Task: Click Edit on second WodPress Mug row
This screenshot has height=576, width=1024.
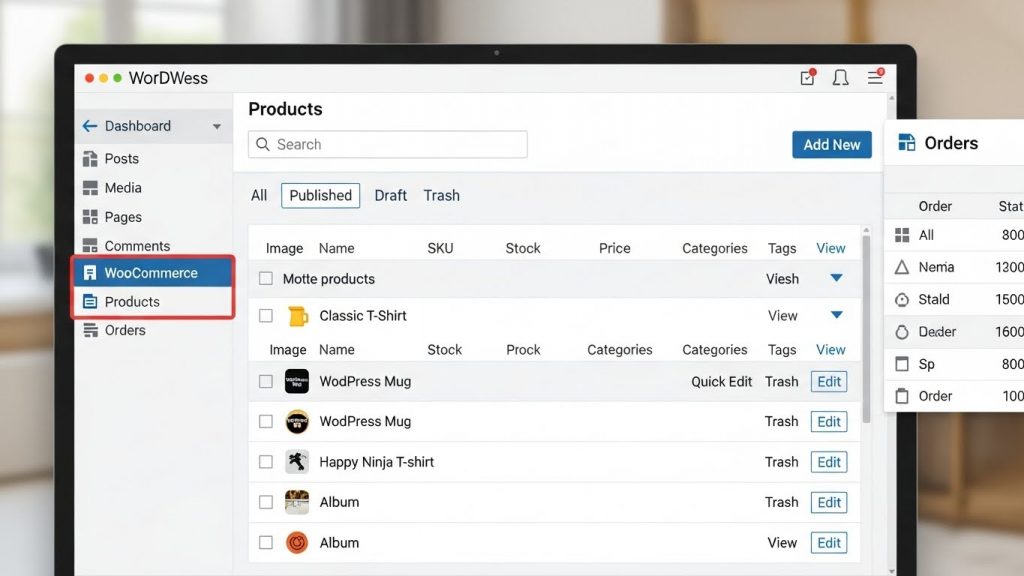Action: [829, 422]
